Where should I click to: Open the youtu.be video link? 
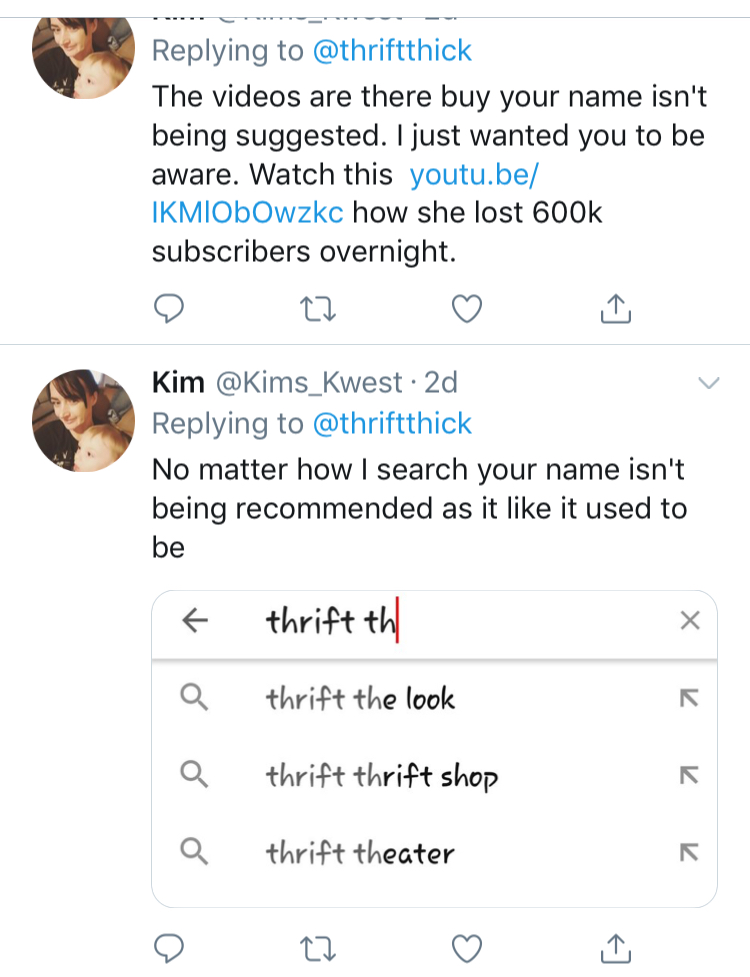[x=474, y=174]
